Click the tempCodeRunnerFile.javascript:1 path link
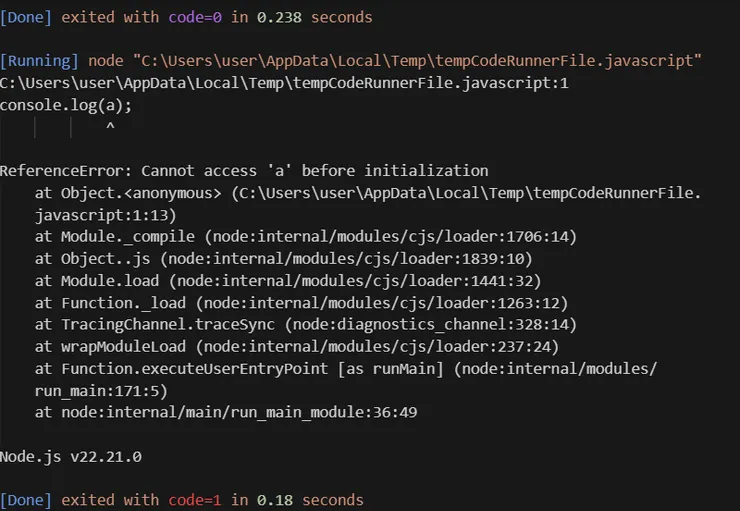Viewport: 740px width, 511px height. (284, 83)
